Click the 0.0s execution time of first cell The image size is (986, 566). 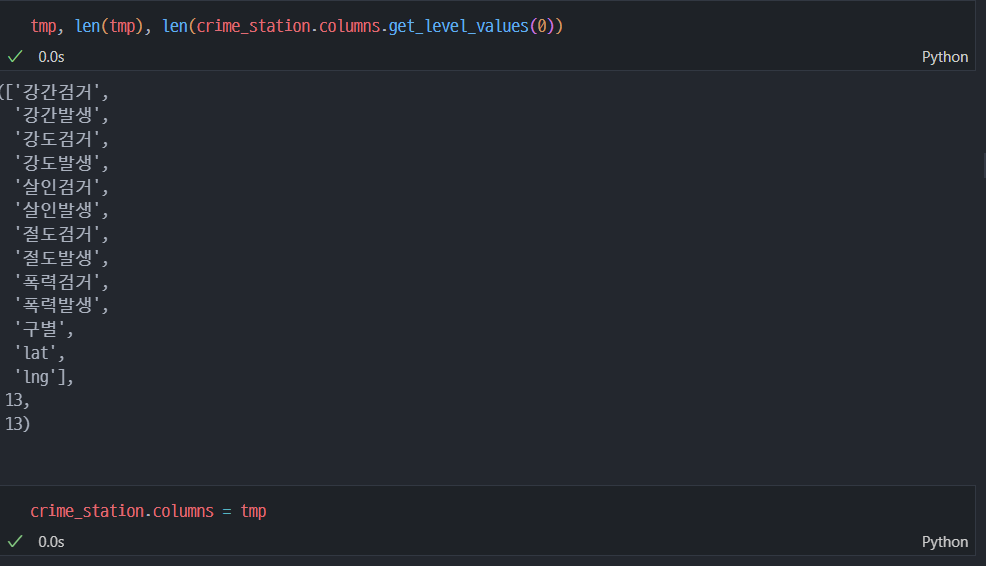51,57
